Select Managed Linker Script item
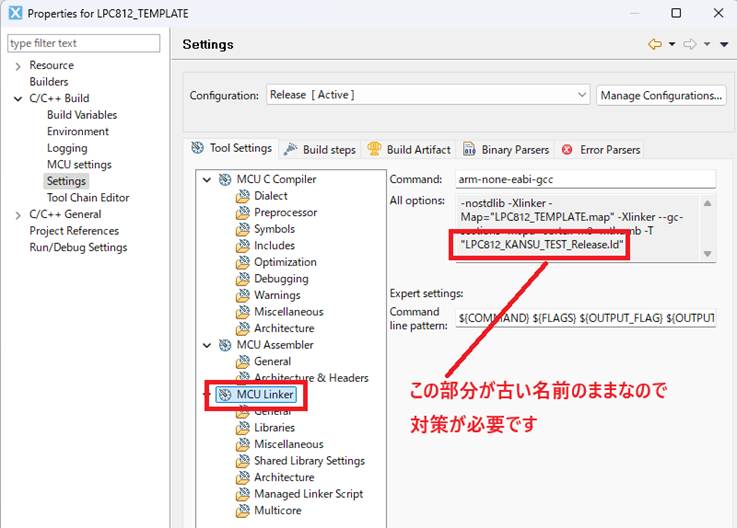Image resolution: width=737 pixels, height=528 pixels. coord(308,494)
